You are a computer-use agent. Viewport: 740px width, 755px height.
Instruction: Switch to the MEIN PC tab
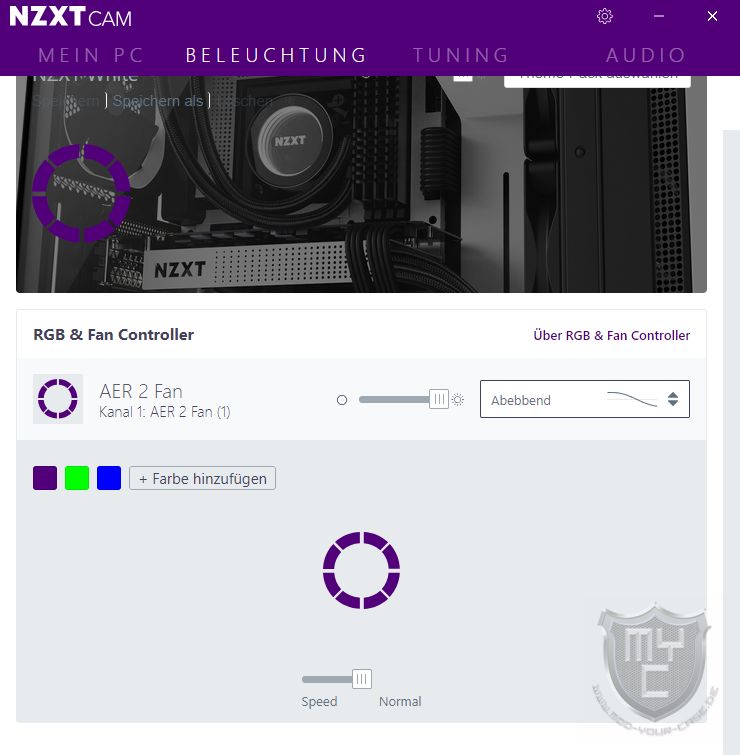91,55
